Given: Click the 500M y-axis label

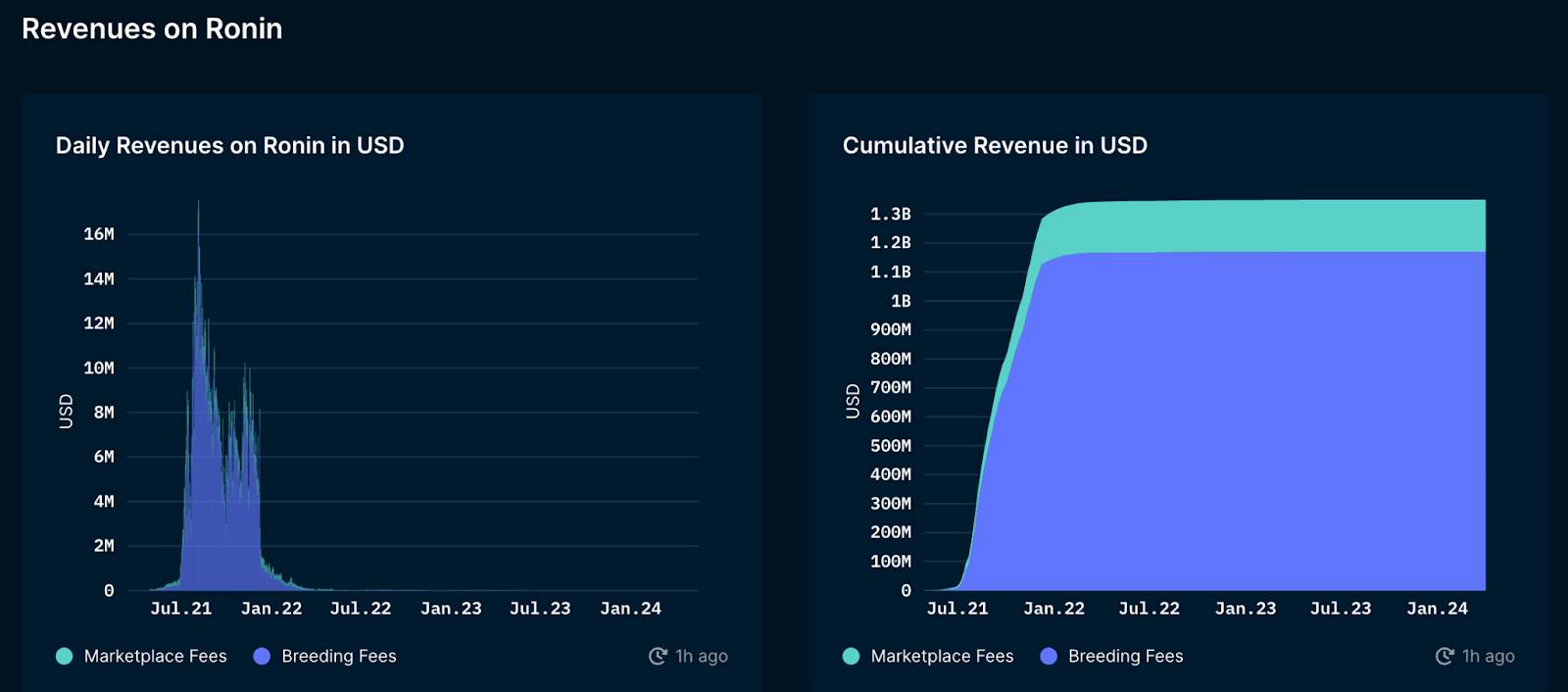Looking at the screenshot, I should 891,446.
